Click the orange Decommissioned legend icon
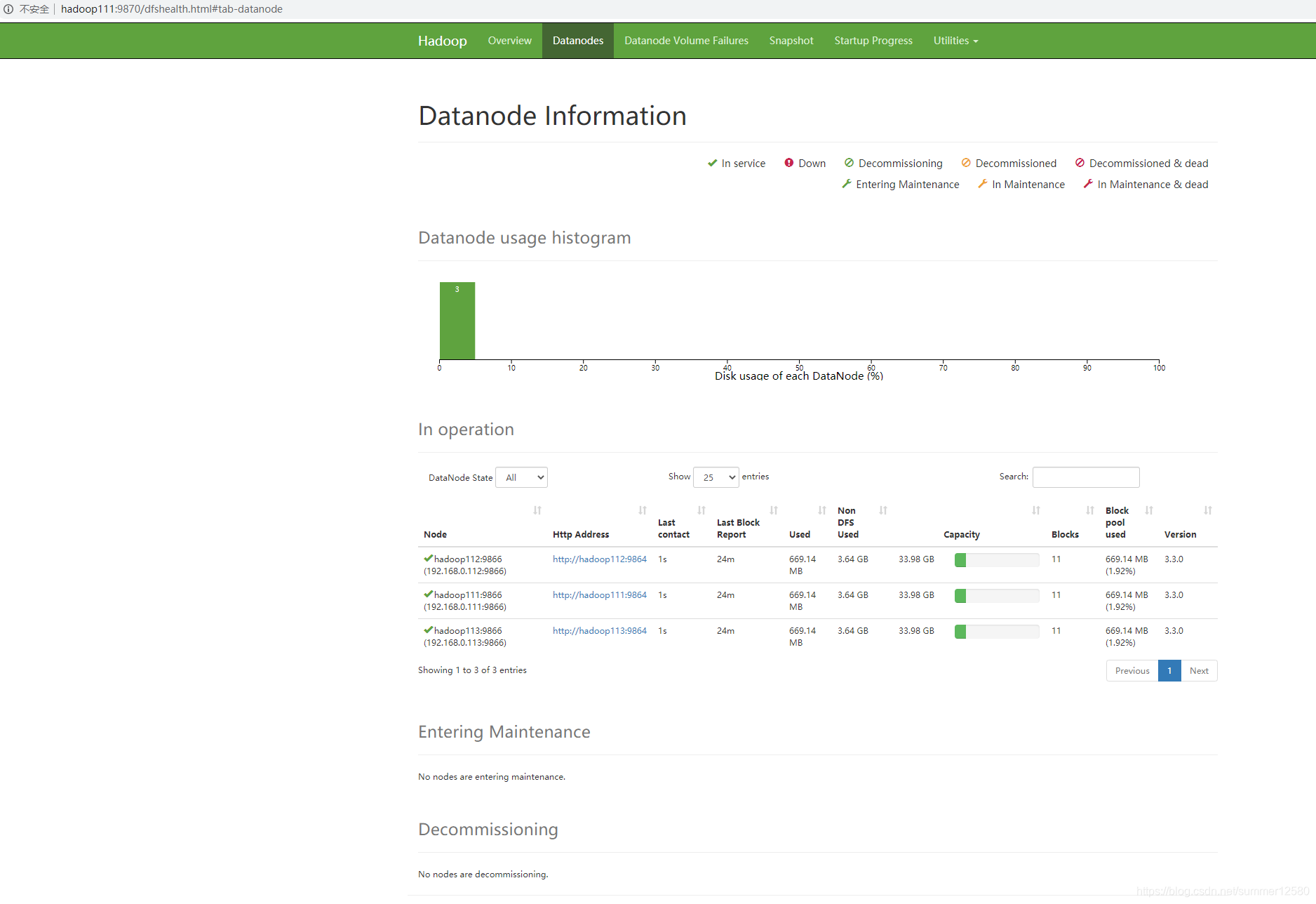This screenshot has width=1316, height=904. 966,163
